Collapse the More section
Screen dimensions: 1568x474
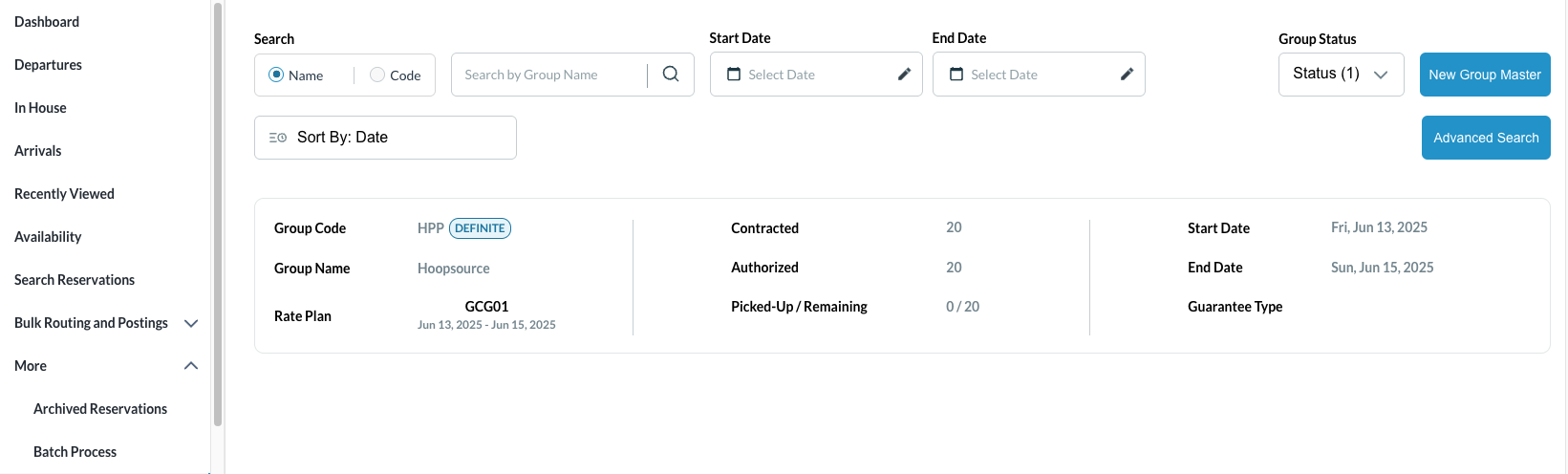click(191, 366)
